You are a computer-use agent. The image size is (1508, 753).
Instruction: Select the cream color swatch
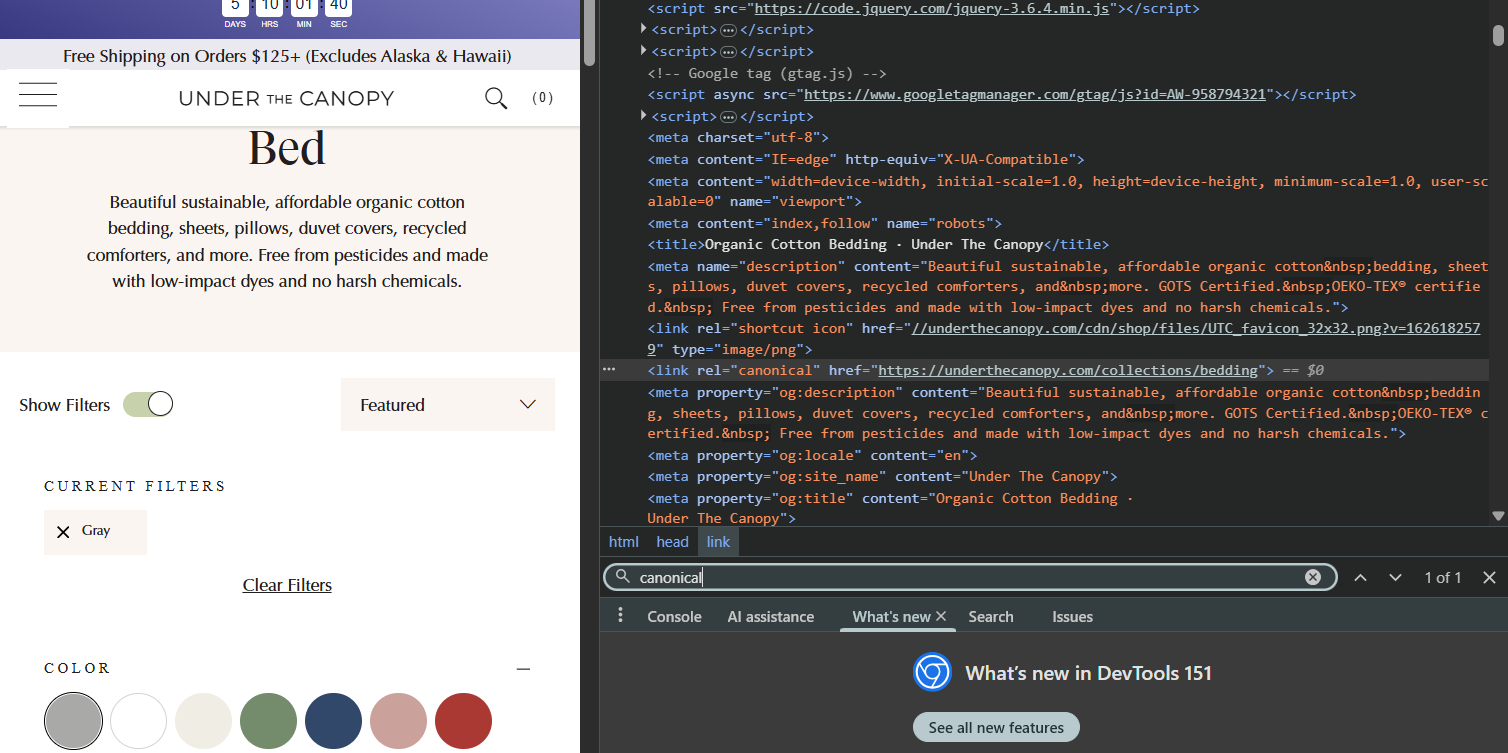[203, 721]
